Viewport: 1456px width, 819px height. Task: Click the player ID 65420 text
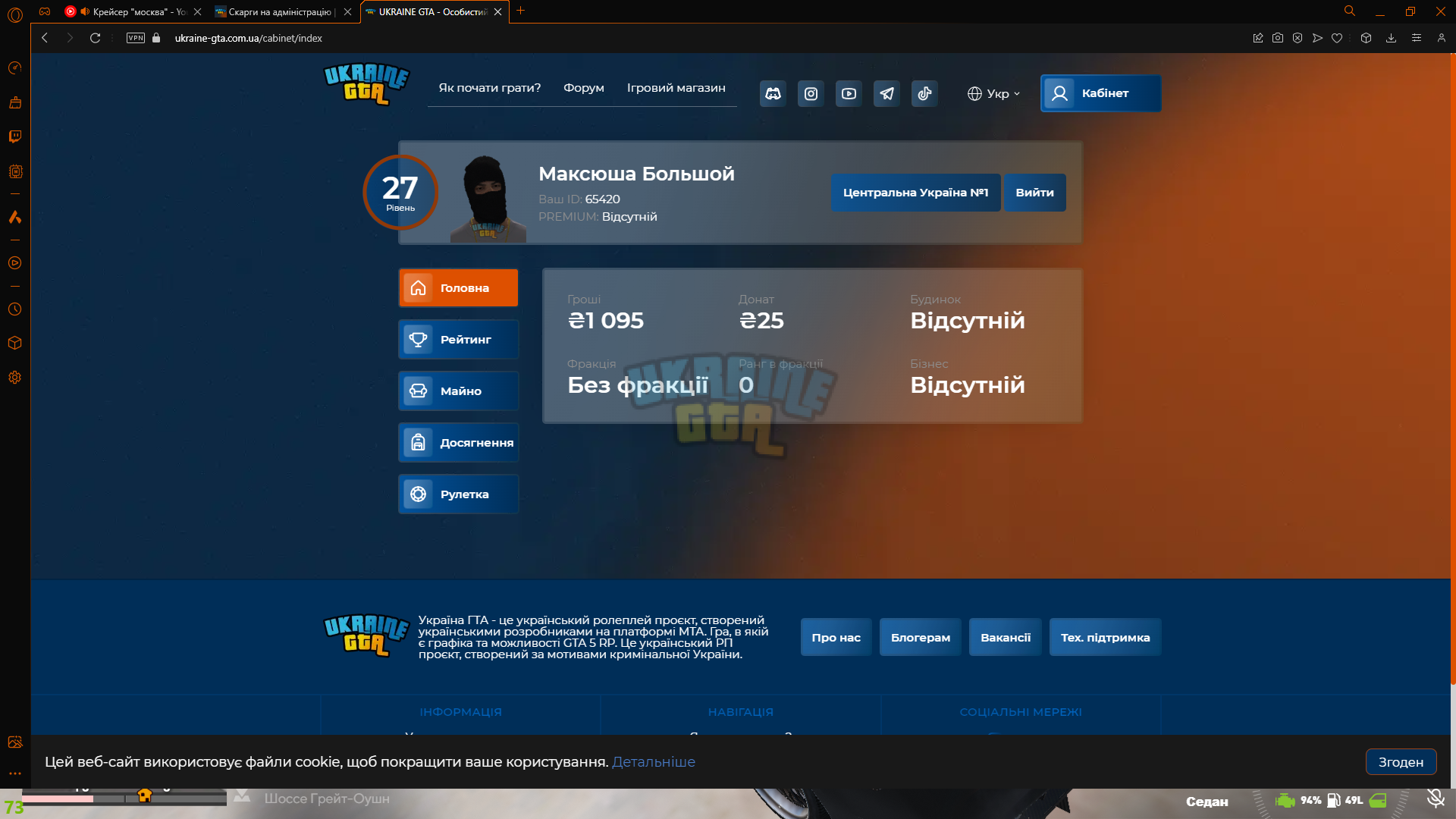coord(603,199)
